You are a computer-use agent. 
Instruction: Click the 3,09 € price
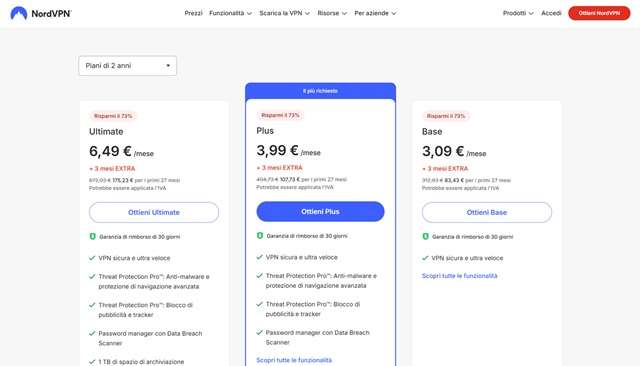tap(443, 151)
